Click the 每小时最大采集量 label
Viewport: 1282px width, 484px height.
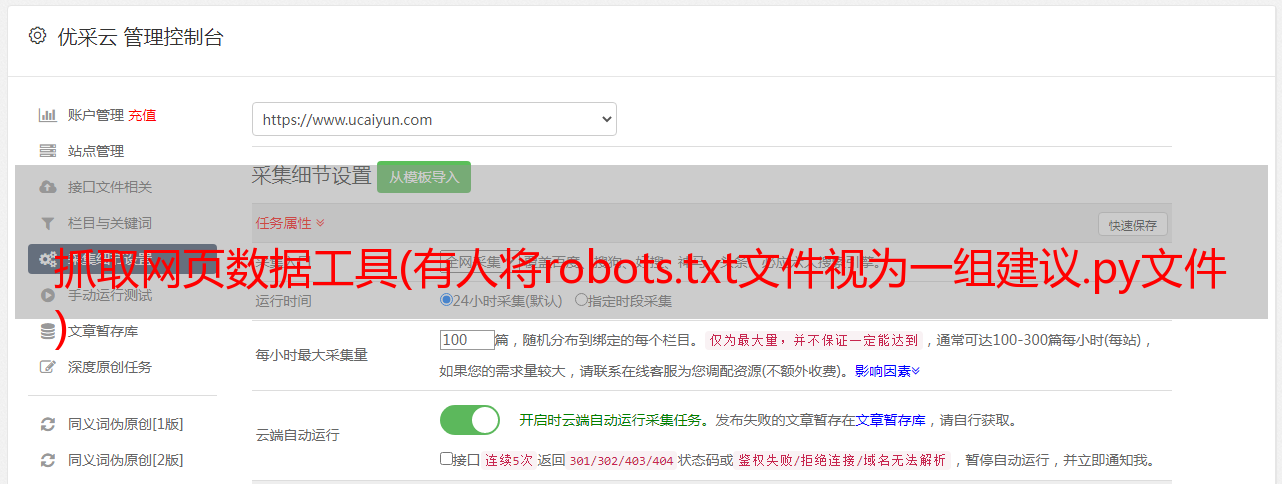pyautogui.click(x=312, y=354)
